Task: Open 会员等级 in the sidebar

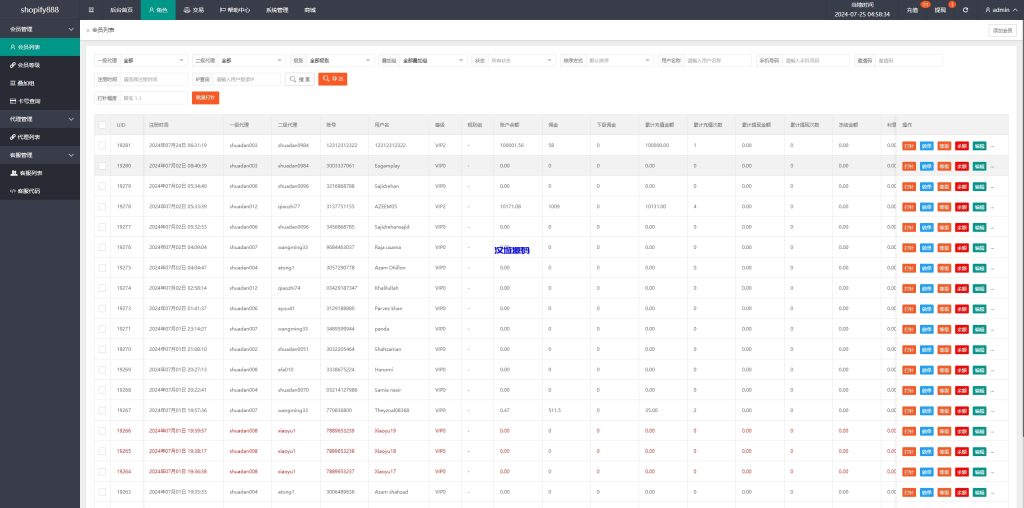Action: click(x=29, y=64)
